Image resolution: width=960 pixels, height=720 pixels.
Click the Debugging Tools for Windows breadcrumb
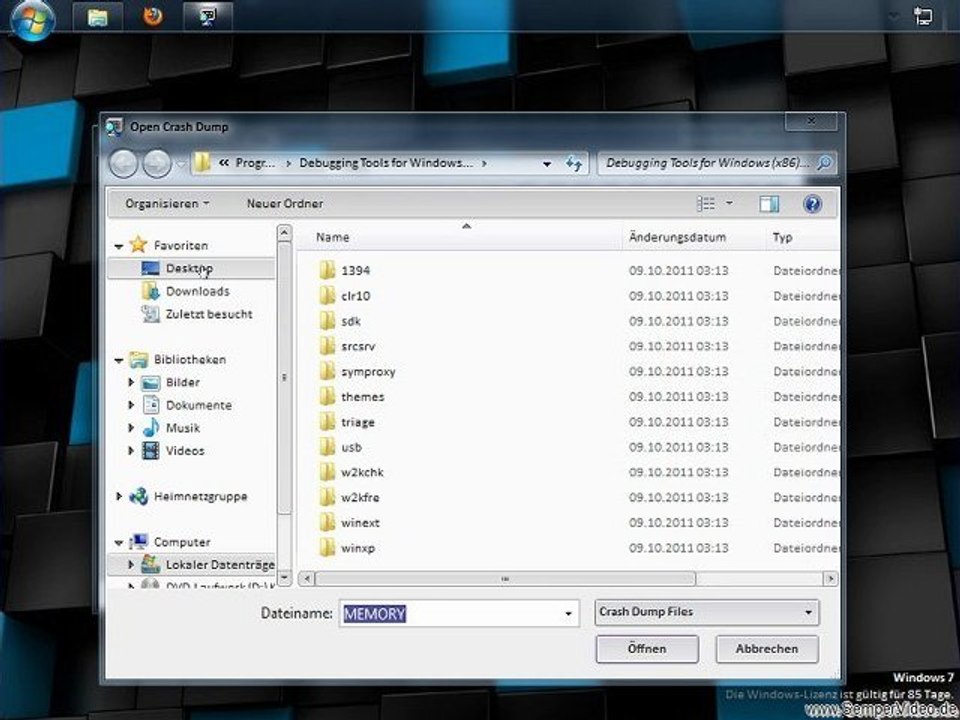click(386, 163)
